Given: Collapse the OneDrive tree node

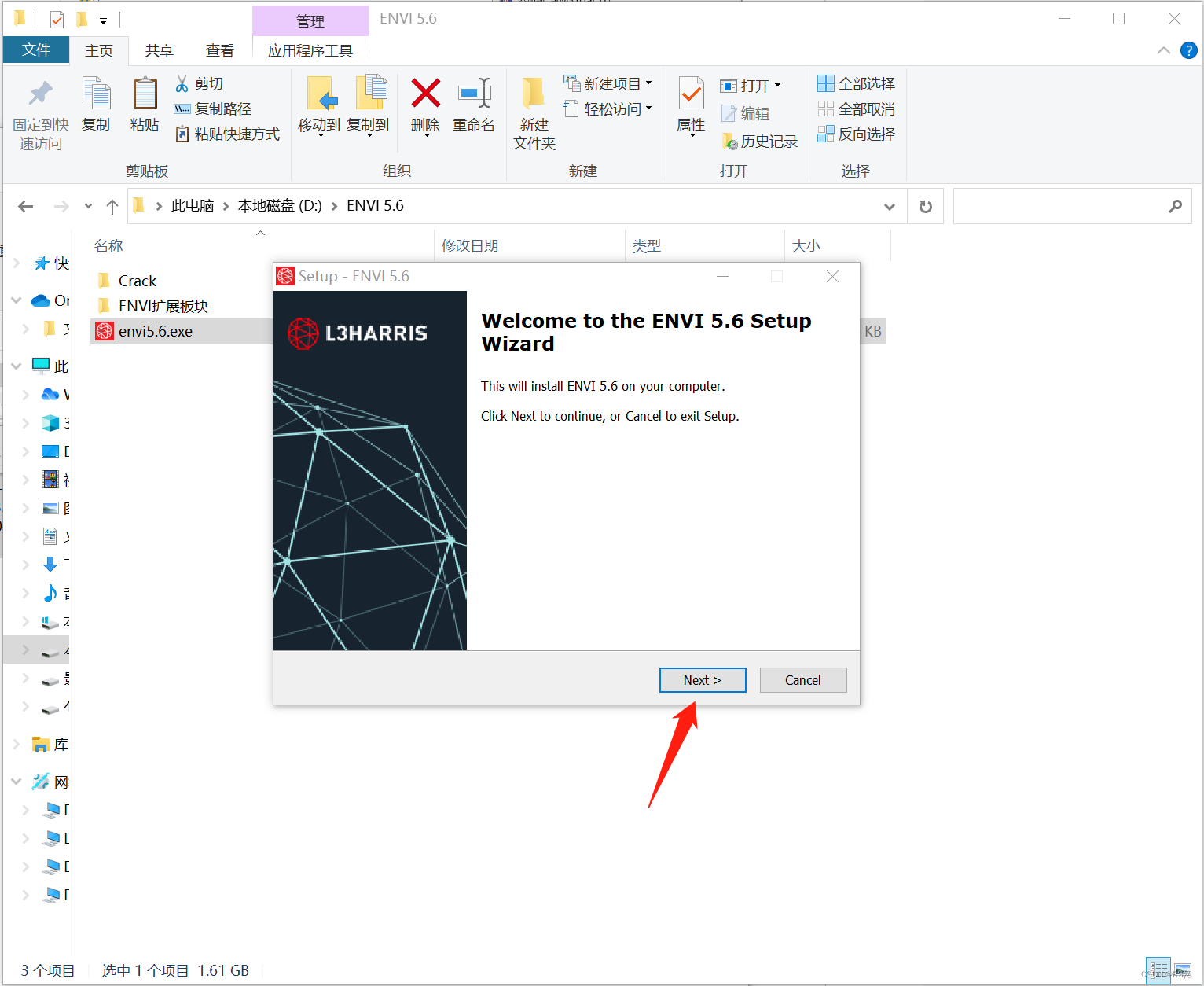Looking at the screenshot, I should pyautogui.click(x=17, y=300).
